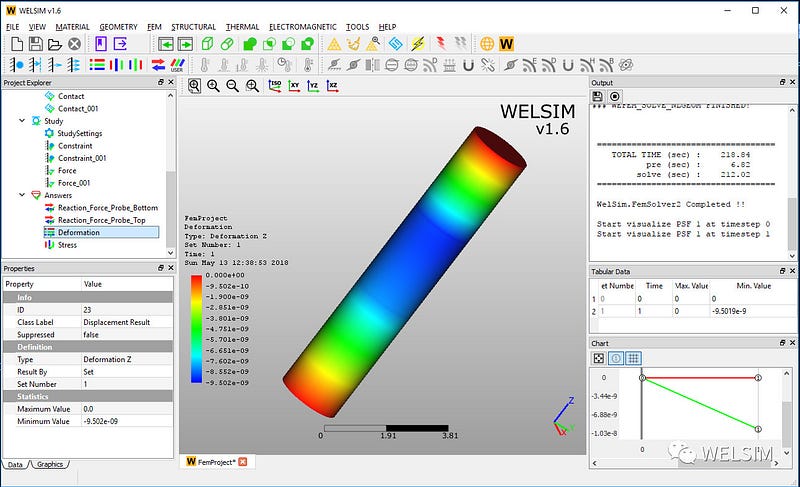Toggle the Chart panel grid lines button
The image size is (800, 487).
click(x=633, y=358)
